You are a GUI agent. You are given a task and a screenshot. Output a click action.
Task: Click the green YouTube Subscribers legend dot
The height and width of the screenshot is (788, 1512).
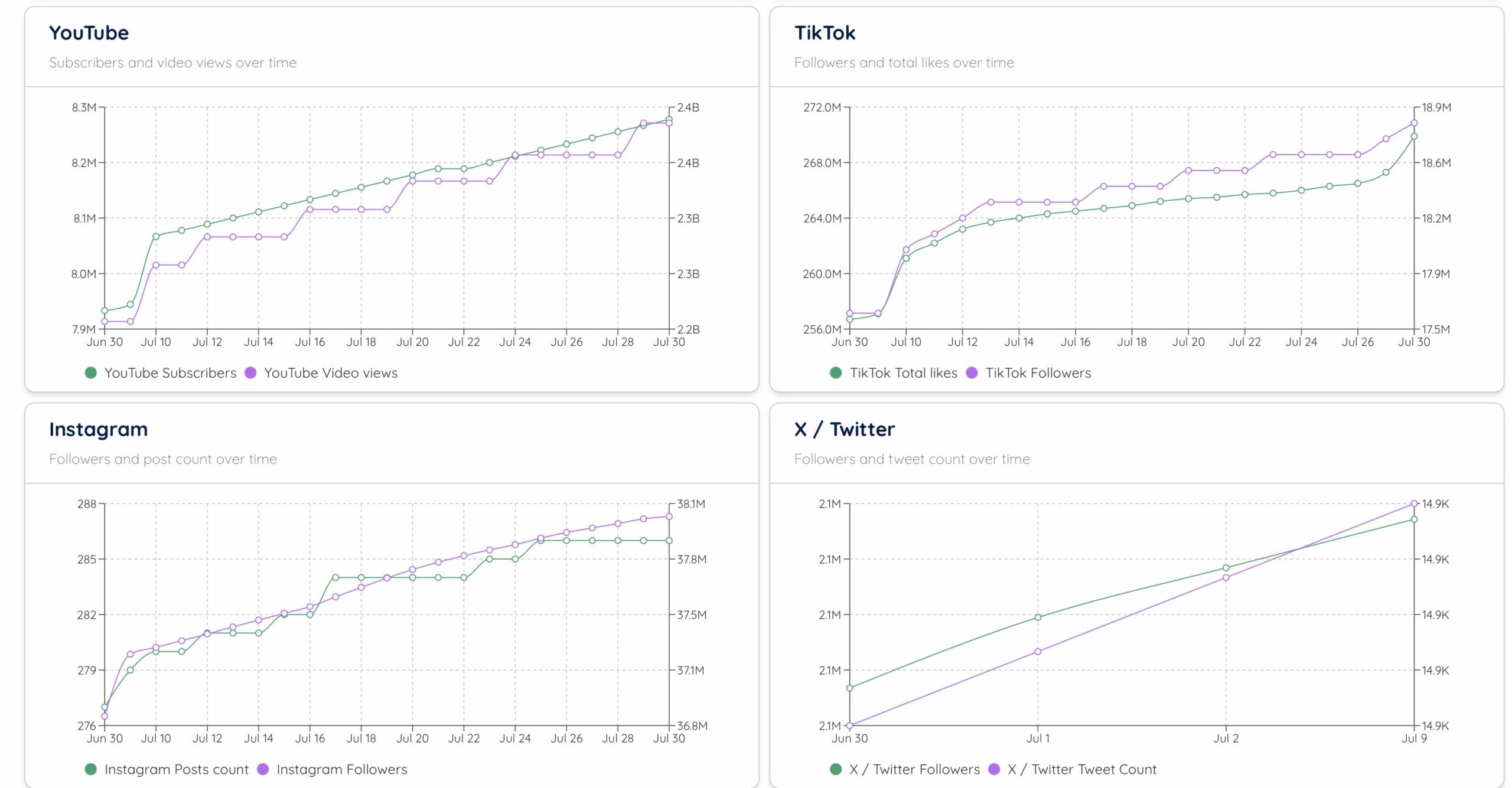[x=90, y=372]
